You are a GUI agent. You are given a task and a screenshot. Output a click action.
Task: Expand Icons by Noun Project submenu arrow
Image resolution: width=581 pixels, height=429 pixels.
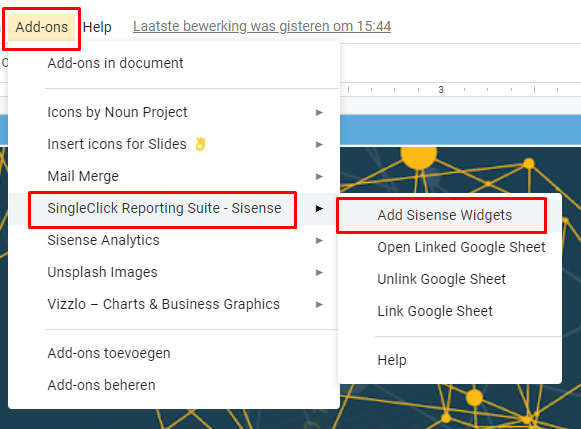pos(319,112)
